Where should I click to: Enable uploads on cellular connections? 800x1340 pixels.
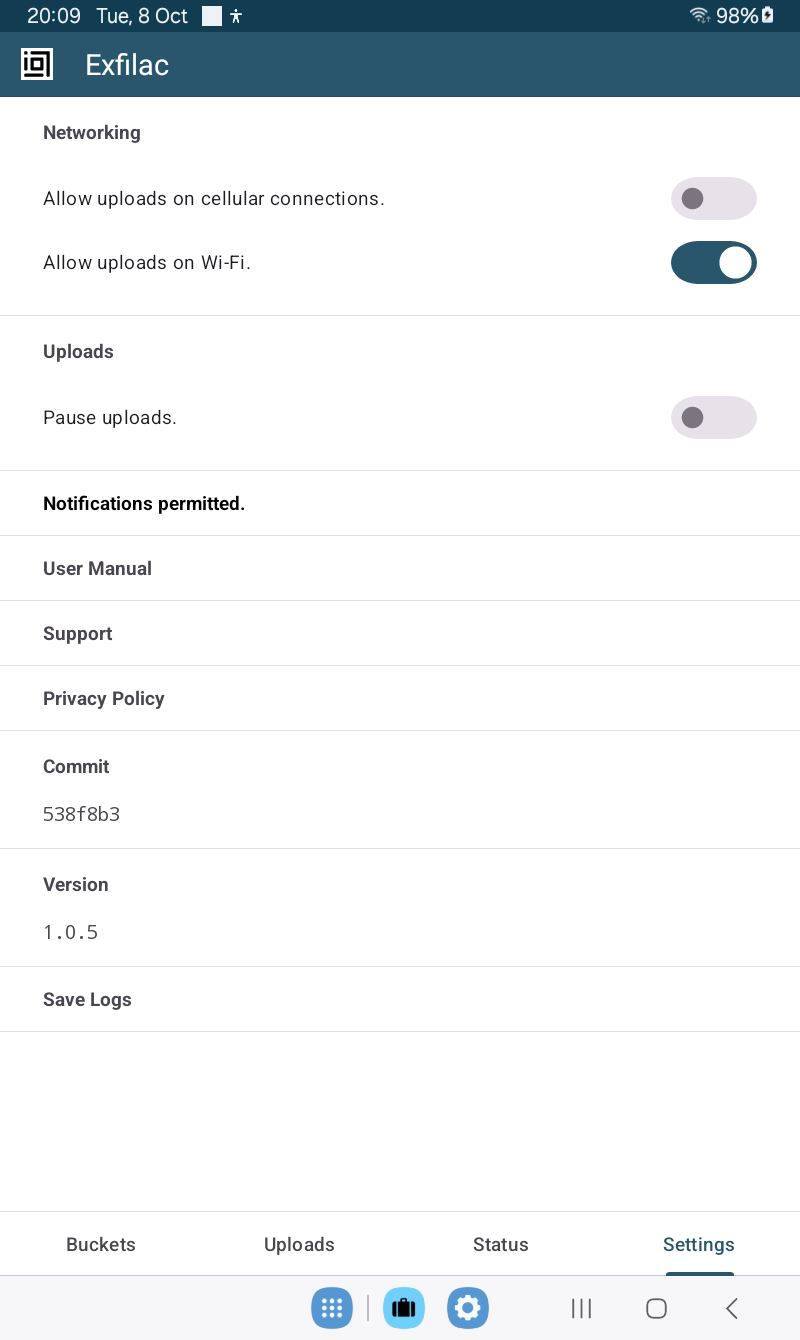point(713,198)
